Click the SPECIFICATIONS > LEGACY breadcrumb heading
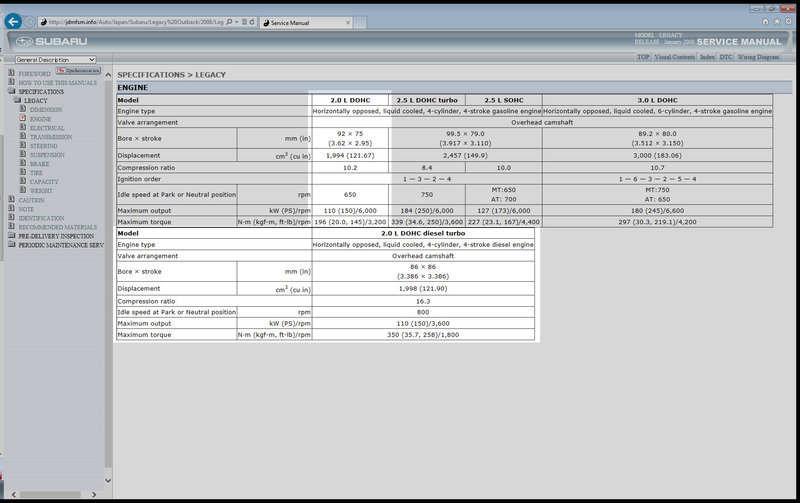Viewport: 800px width, 503px height. coord(171,74)
